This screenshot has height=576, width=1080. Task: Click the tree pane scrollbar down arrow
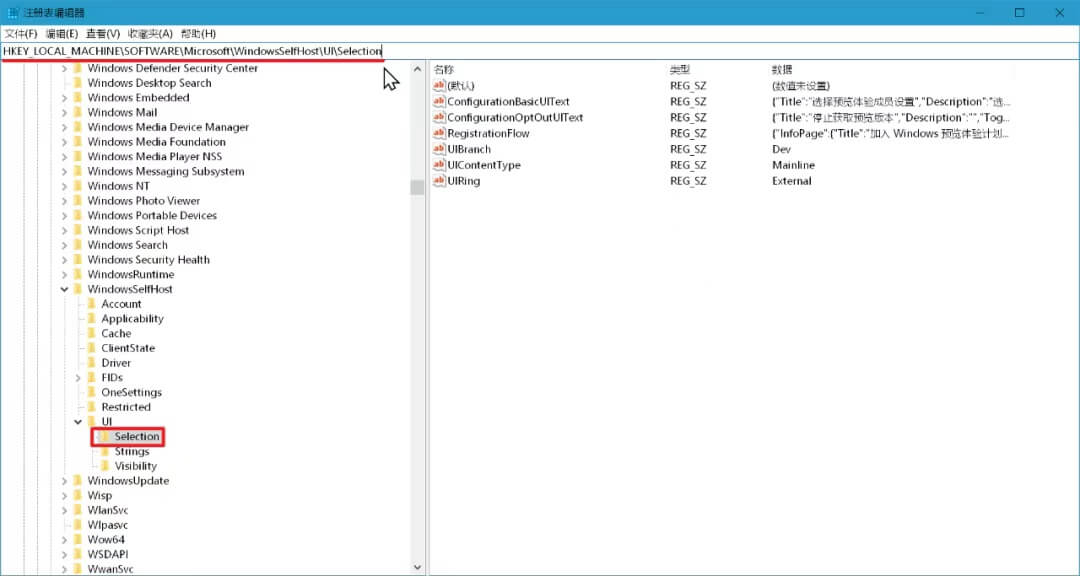pyautogui.click(x=417, y=565)
